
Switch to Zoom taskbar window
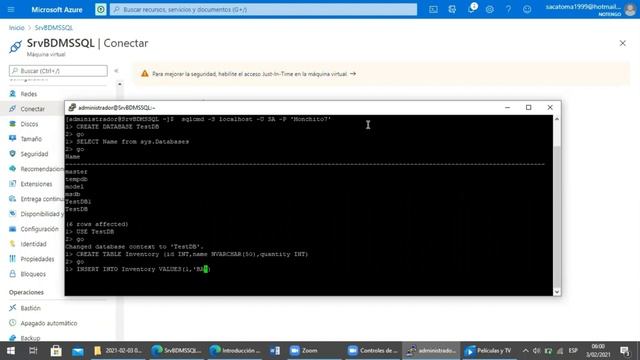(x=315, y=351)
